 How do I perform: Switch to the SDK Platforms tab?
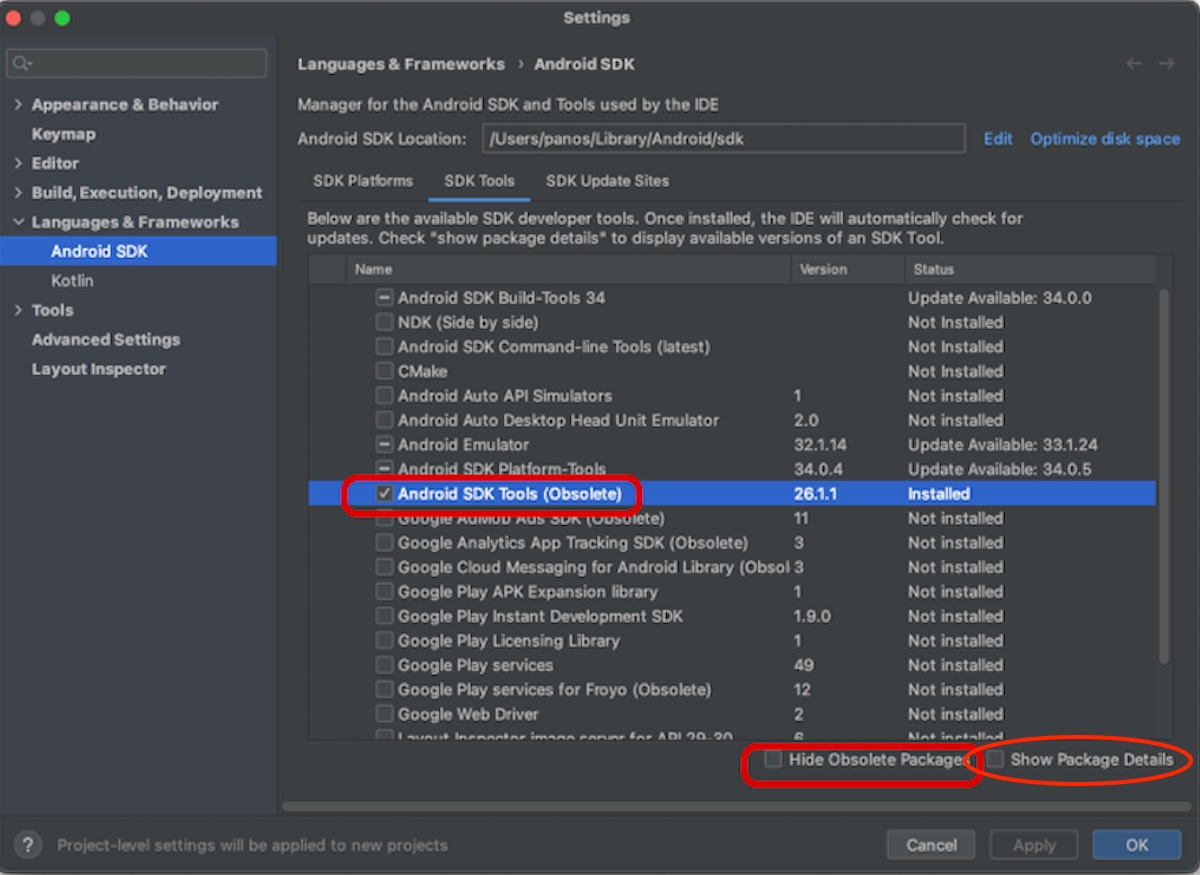point(363,181)
